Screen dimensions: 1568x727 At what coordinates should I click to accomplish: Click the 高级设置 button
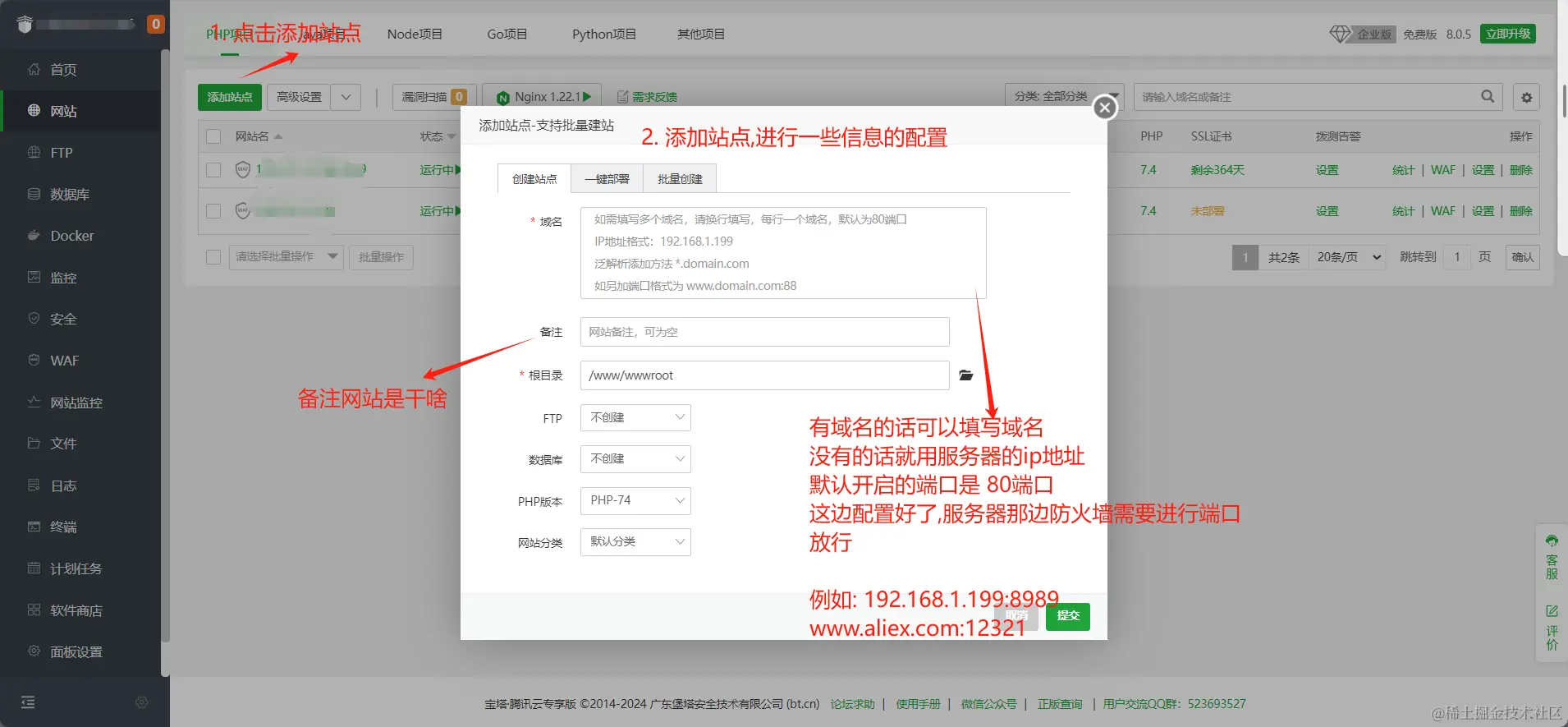point(299,97)
